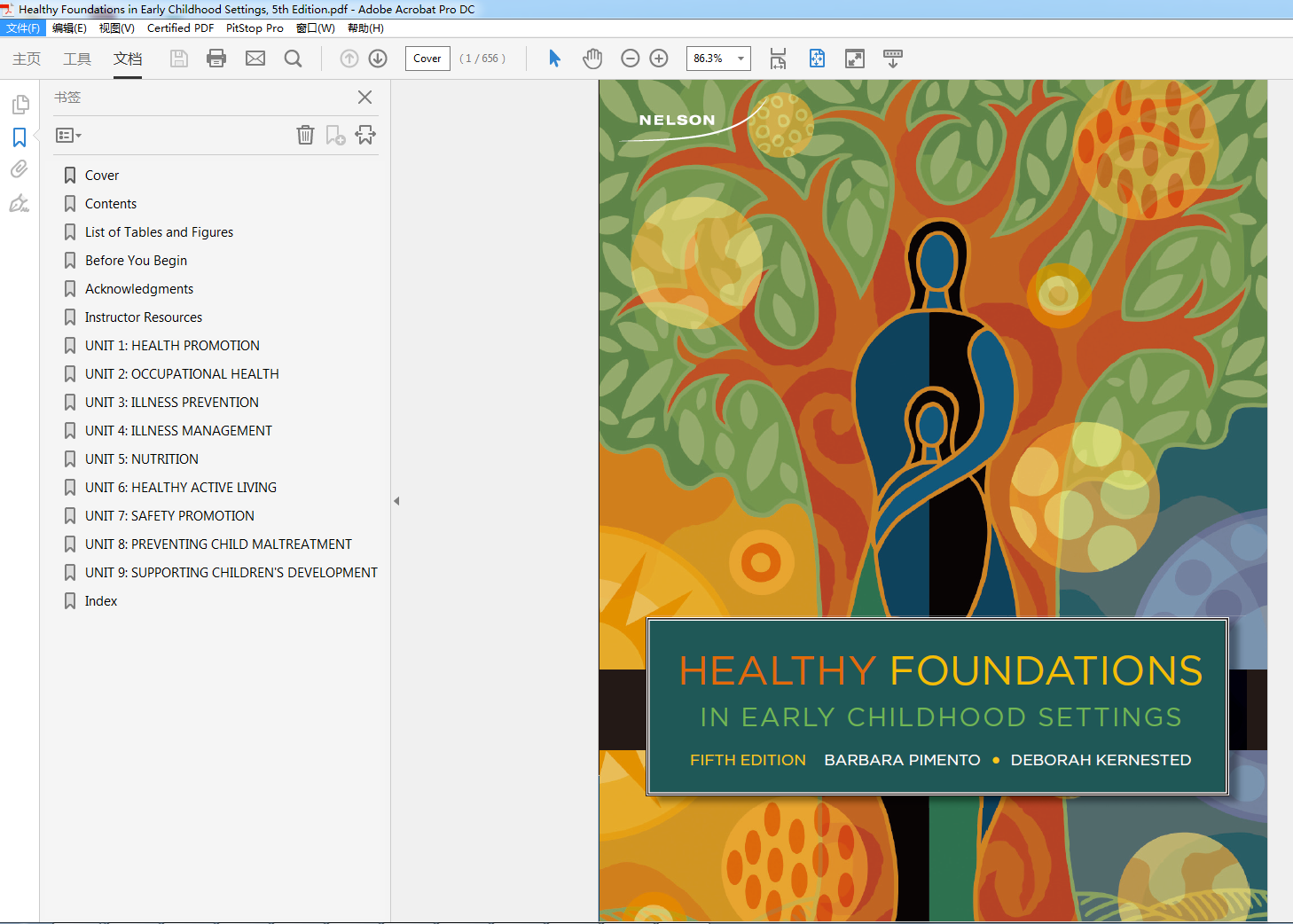Send file by email envelope icon
The height and width of the screenshot is (924, 1293).
[x=255, y=59]
